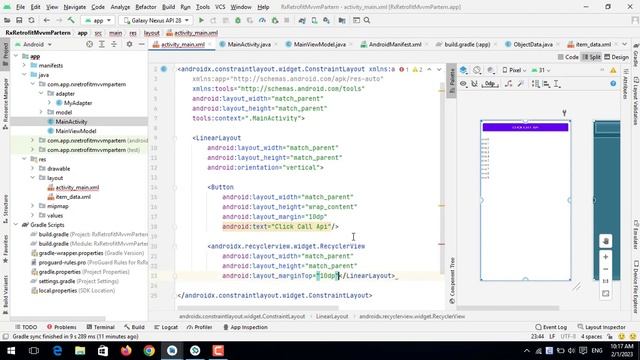Select the pan hand tool in the preview

606,241
